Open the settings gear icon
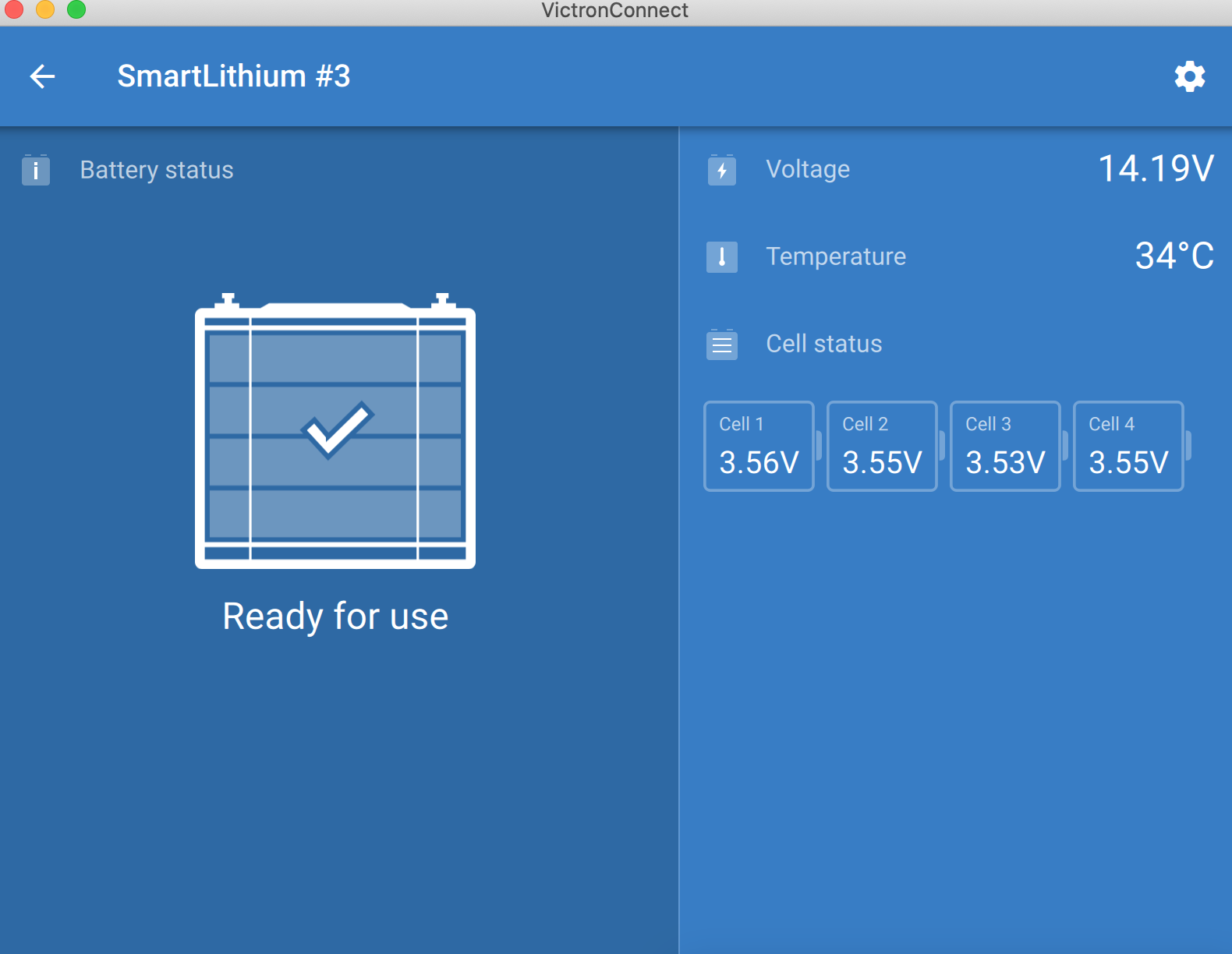This screenshot has width=1232, height=954. [x=1189, y=76]
